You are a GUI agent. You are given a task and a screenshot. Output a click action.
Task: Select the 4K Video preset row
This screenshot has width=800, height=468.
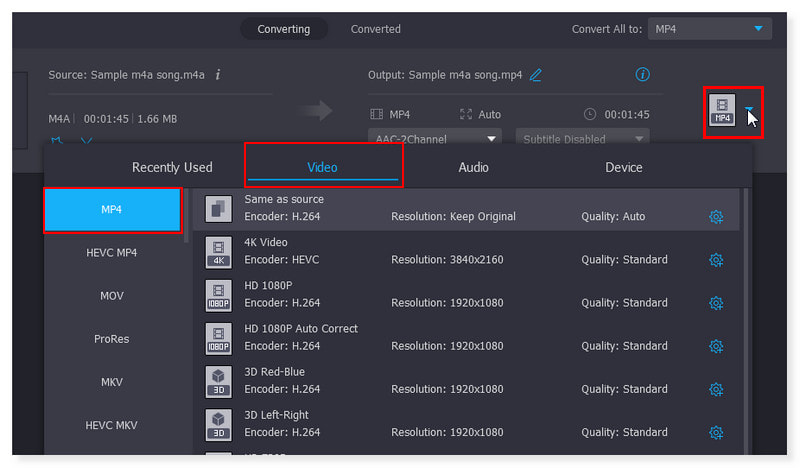click(450, 251)
